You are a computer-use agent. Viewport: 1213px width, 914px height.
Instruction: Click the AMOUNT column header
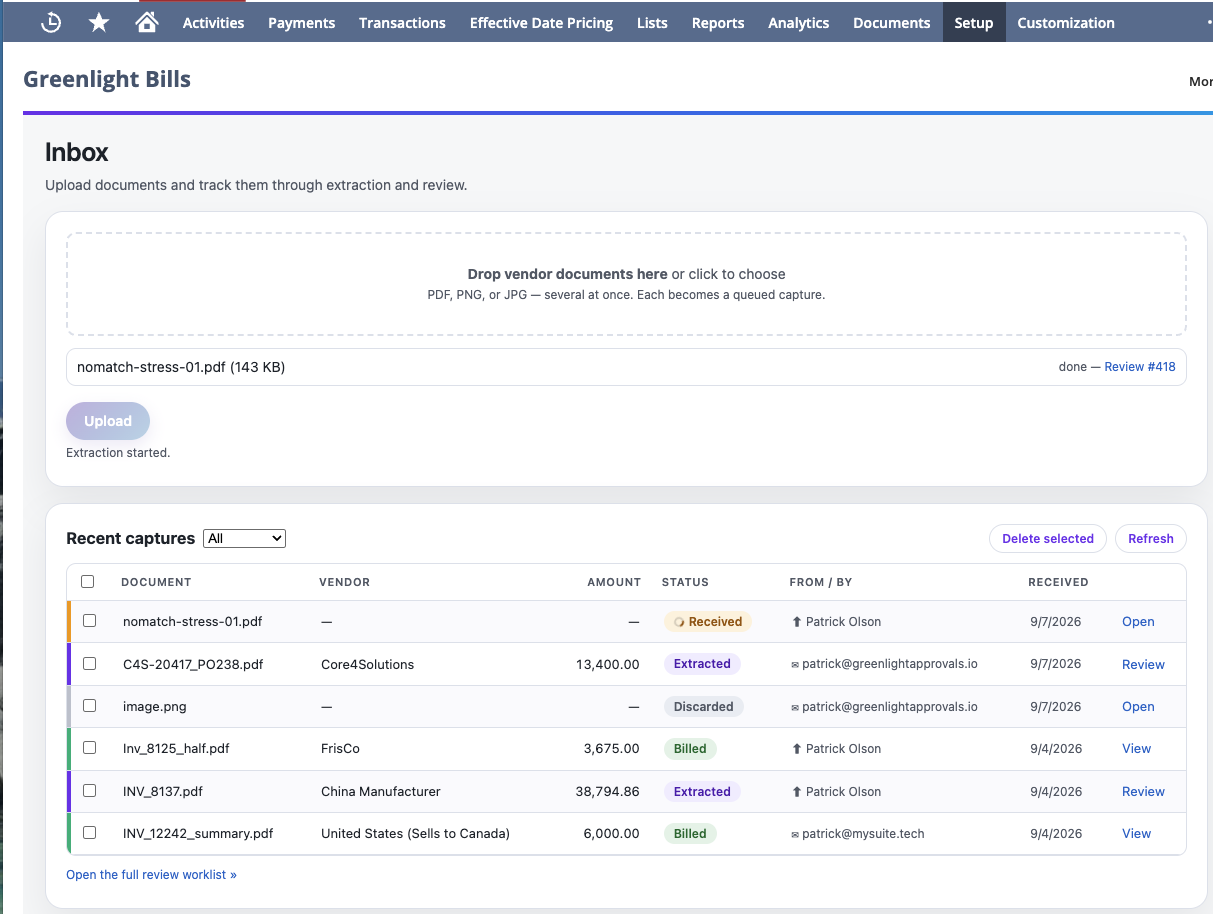click(x=614, y=582)
